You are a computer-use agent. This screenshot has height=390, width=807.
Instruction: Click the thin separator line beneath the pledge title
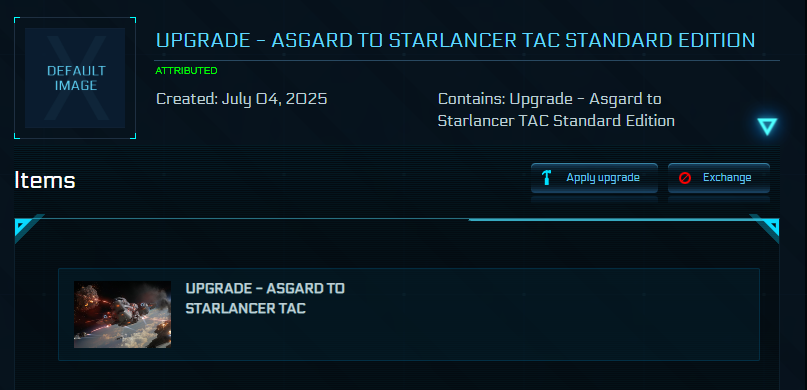point(467,61)
